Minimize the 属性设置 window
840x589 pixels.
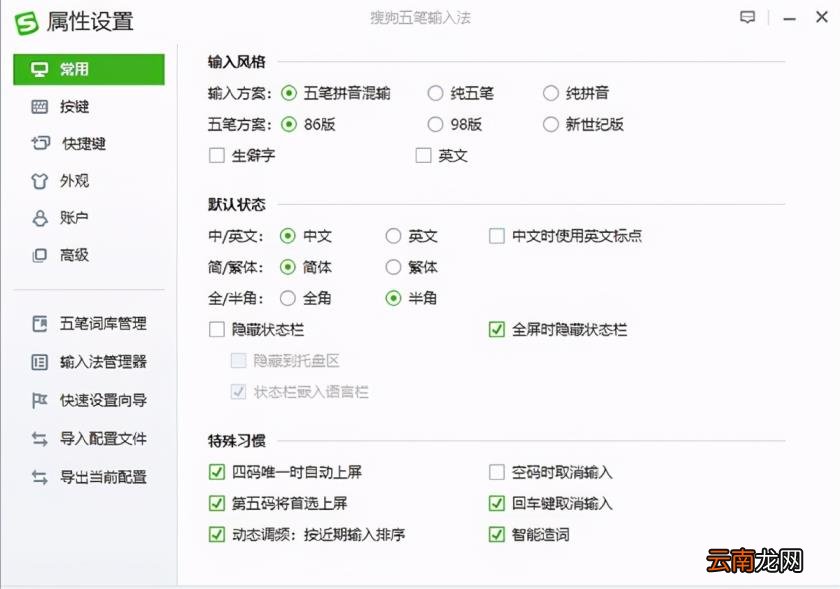789,19
